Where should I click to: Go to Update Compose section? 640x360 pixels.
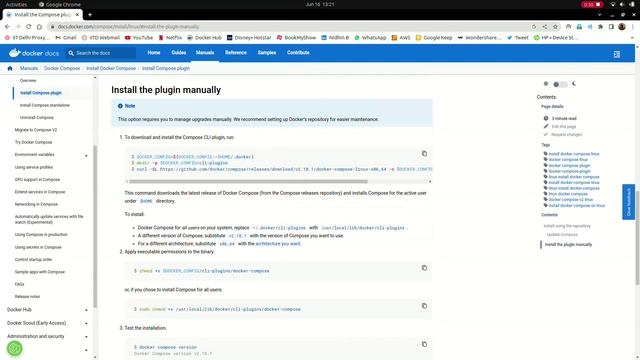pyautogui.click(x=562, y=235)
